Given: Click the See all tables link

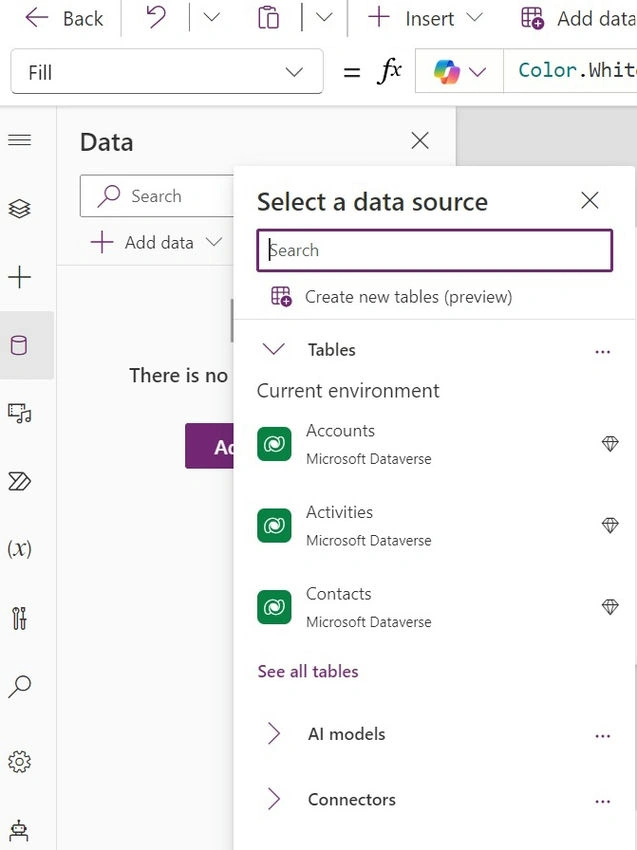Looking at the screenshot, I should pyautogui.click(x=308, y=672).
